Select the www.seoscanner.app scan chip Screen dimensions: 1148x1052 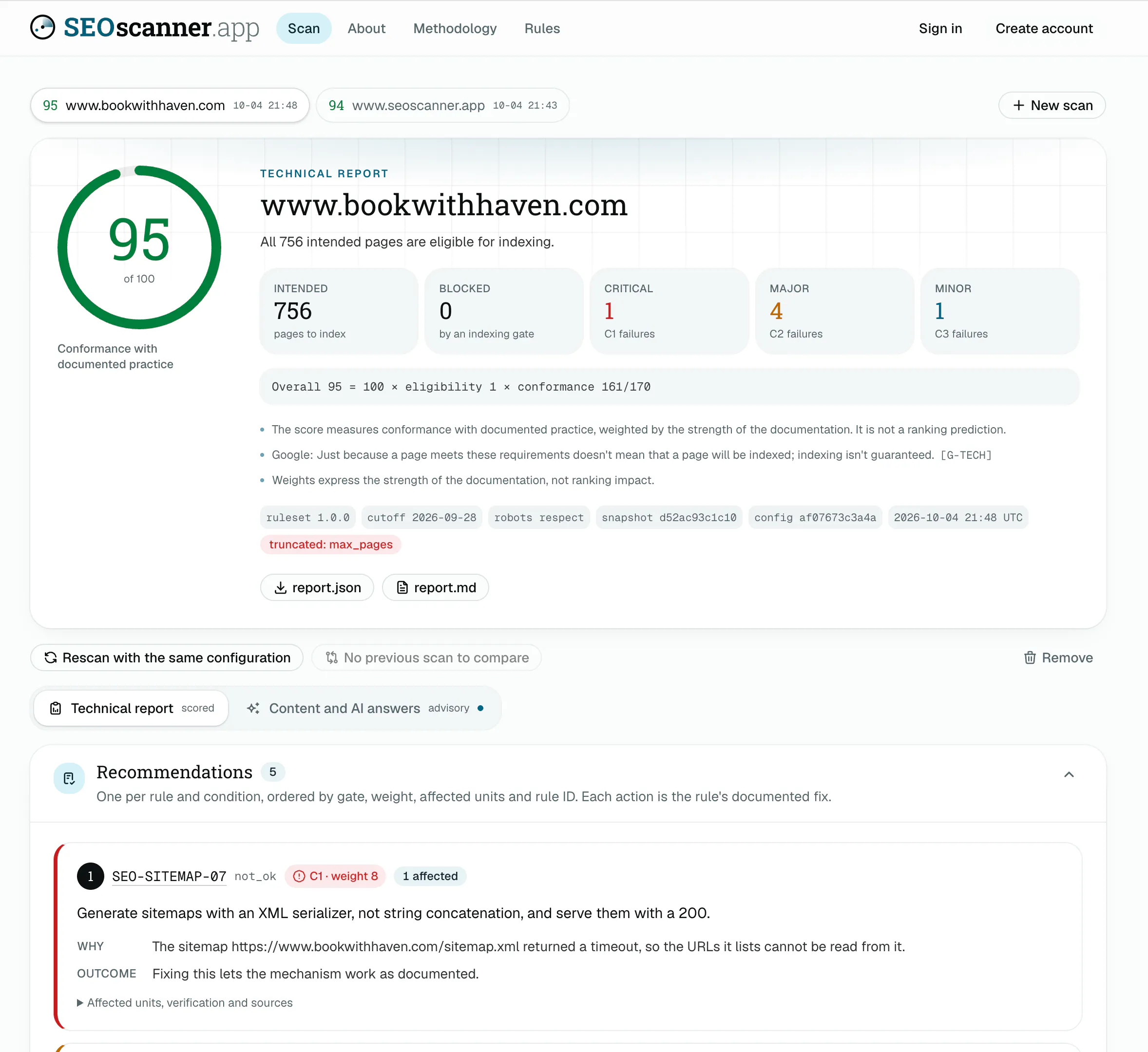coord(442,105)
